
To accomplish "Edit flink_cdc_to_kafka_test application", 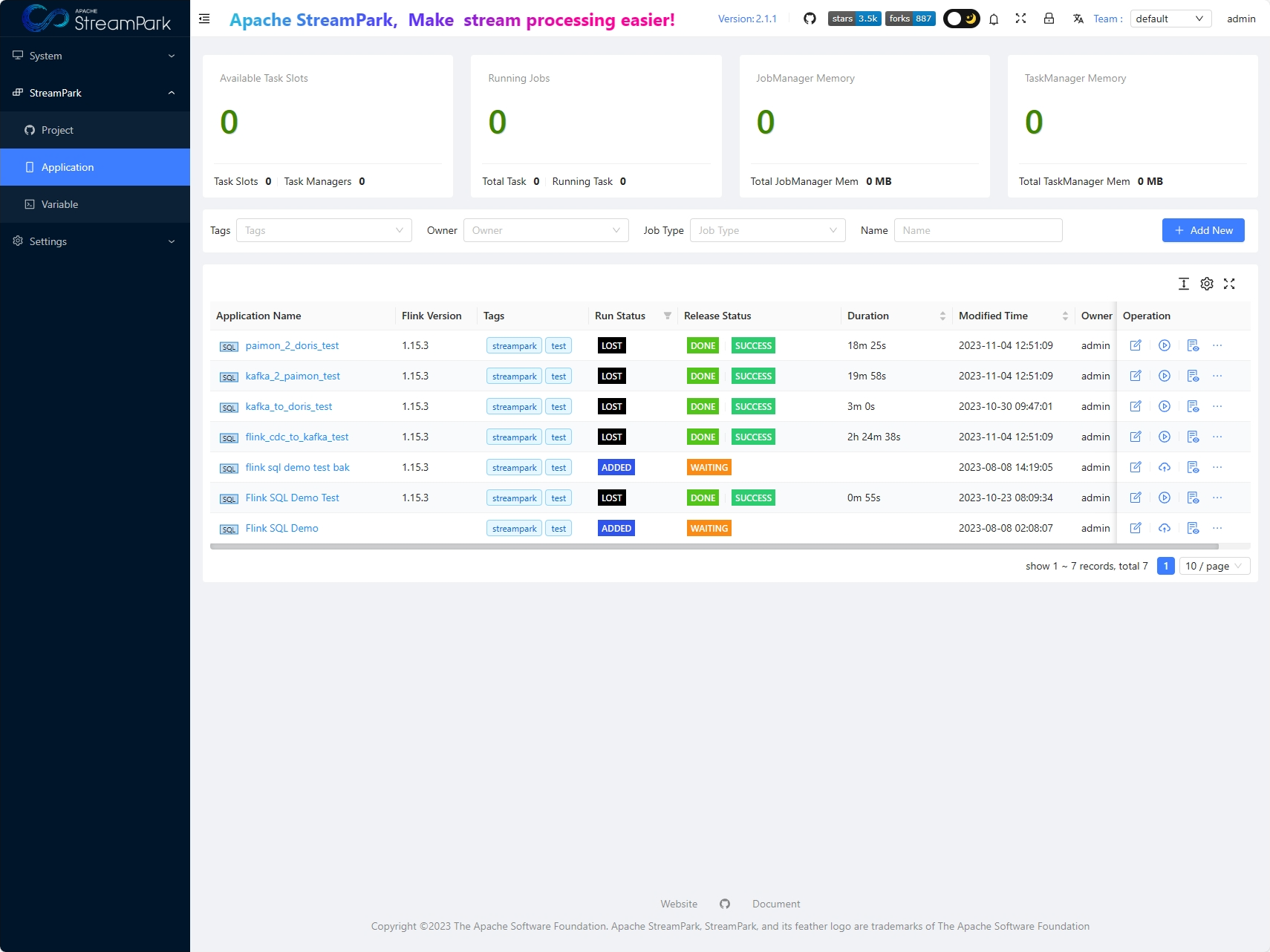I will [1136, 437].
